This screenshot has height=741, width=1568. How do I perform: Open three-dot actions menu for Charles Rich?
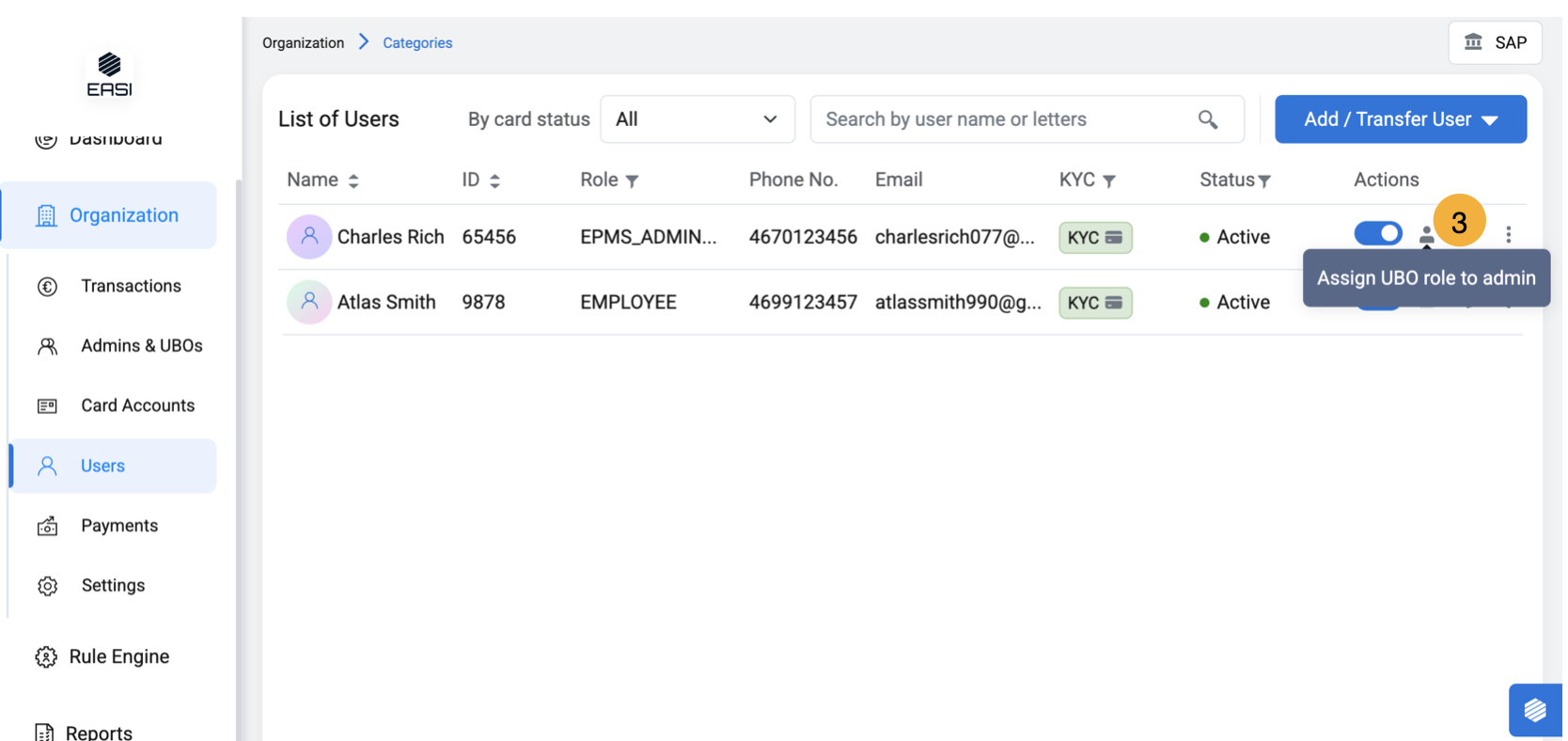coord(1508,235)
